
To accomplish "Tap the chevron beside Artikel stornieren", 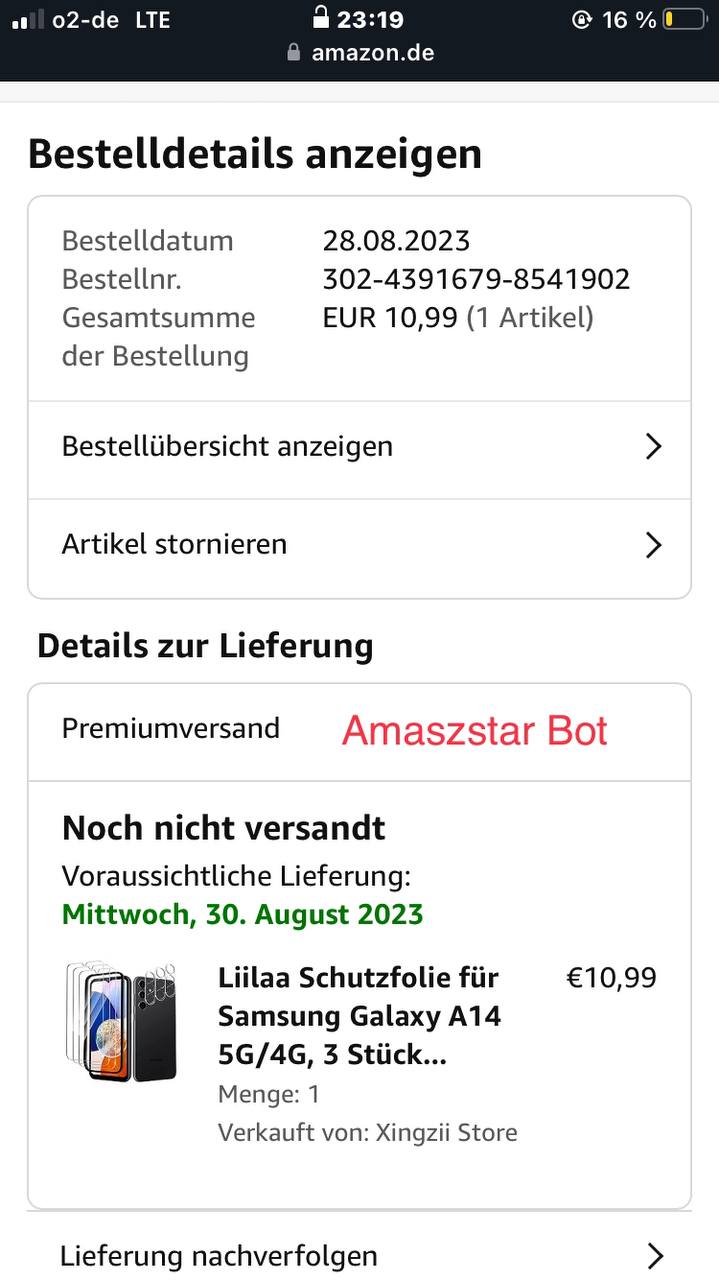I will point(653,544).
